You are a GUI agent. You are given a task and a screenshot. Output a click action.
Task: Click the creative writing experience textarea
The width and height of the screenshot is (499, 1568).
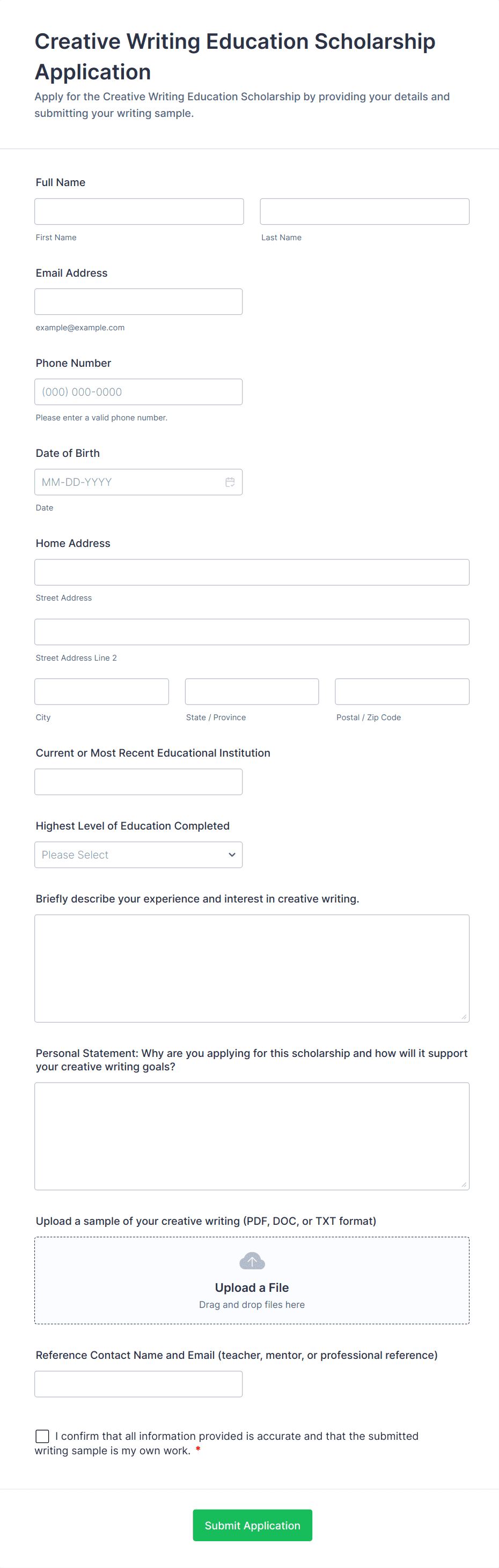tap(252, 968)
